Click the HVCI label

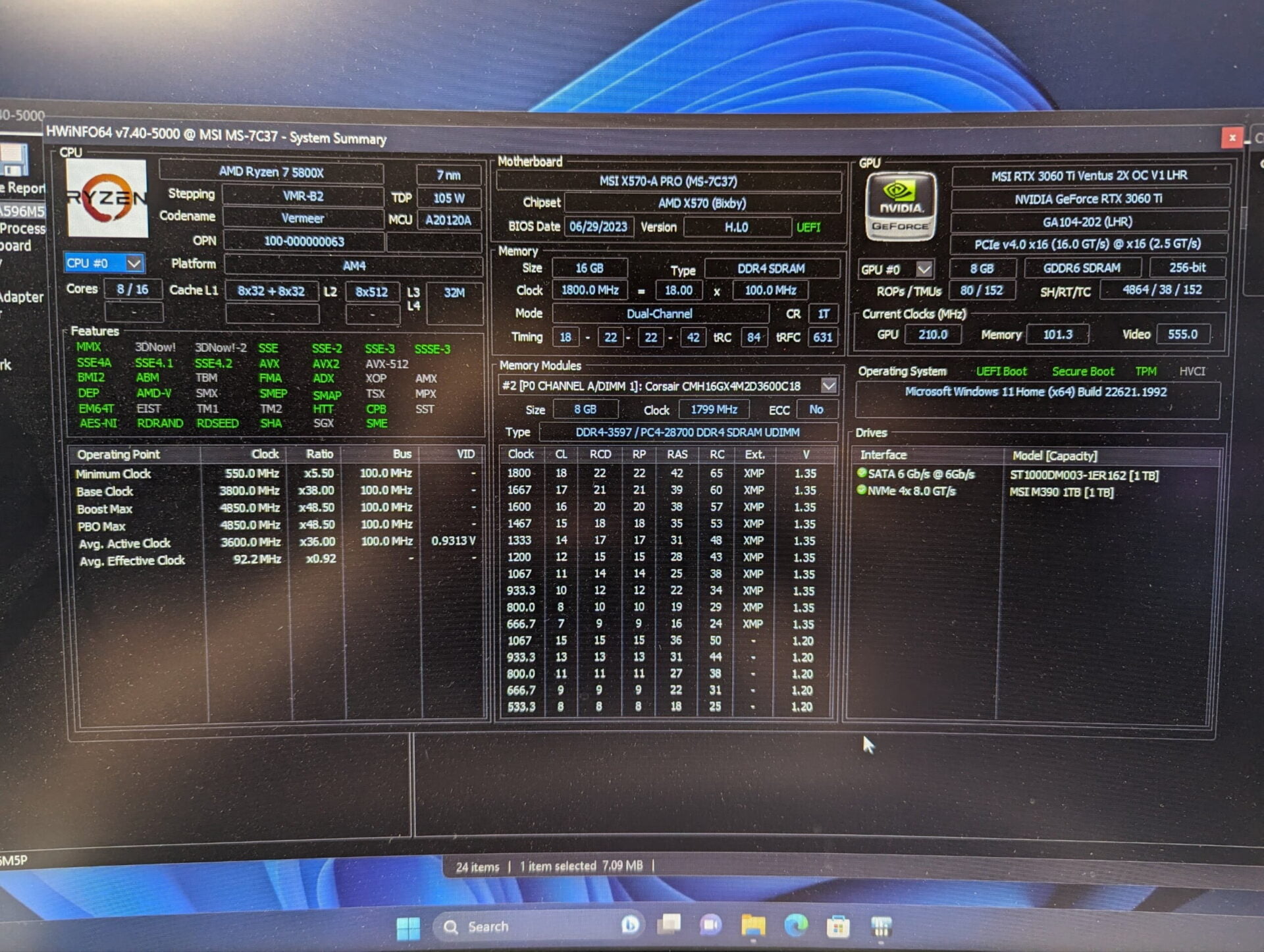[x=1192, y=371]
